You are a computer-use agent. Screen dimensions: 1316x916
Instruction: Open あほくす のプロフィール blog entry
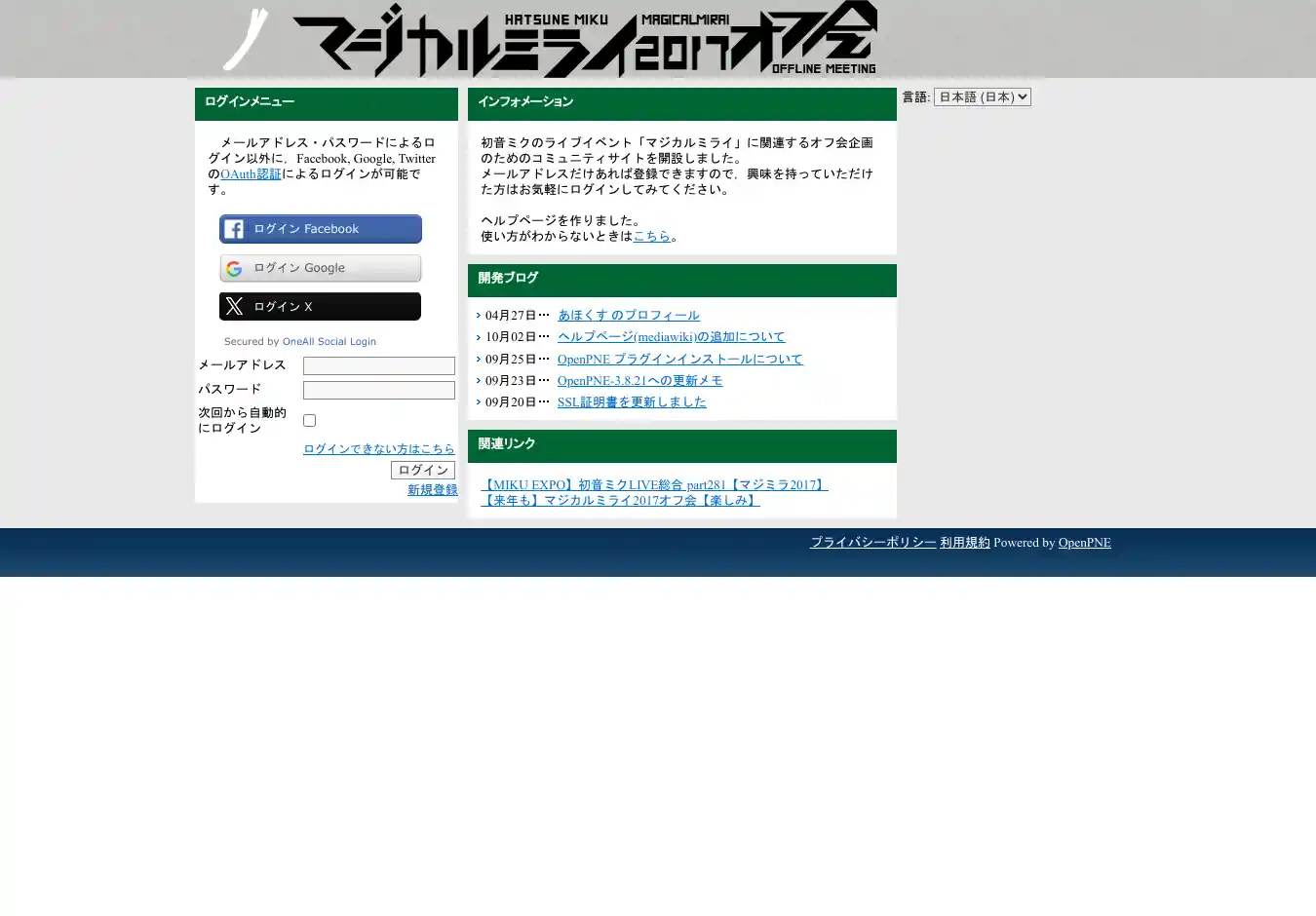(x=628, y=316)
